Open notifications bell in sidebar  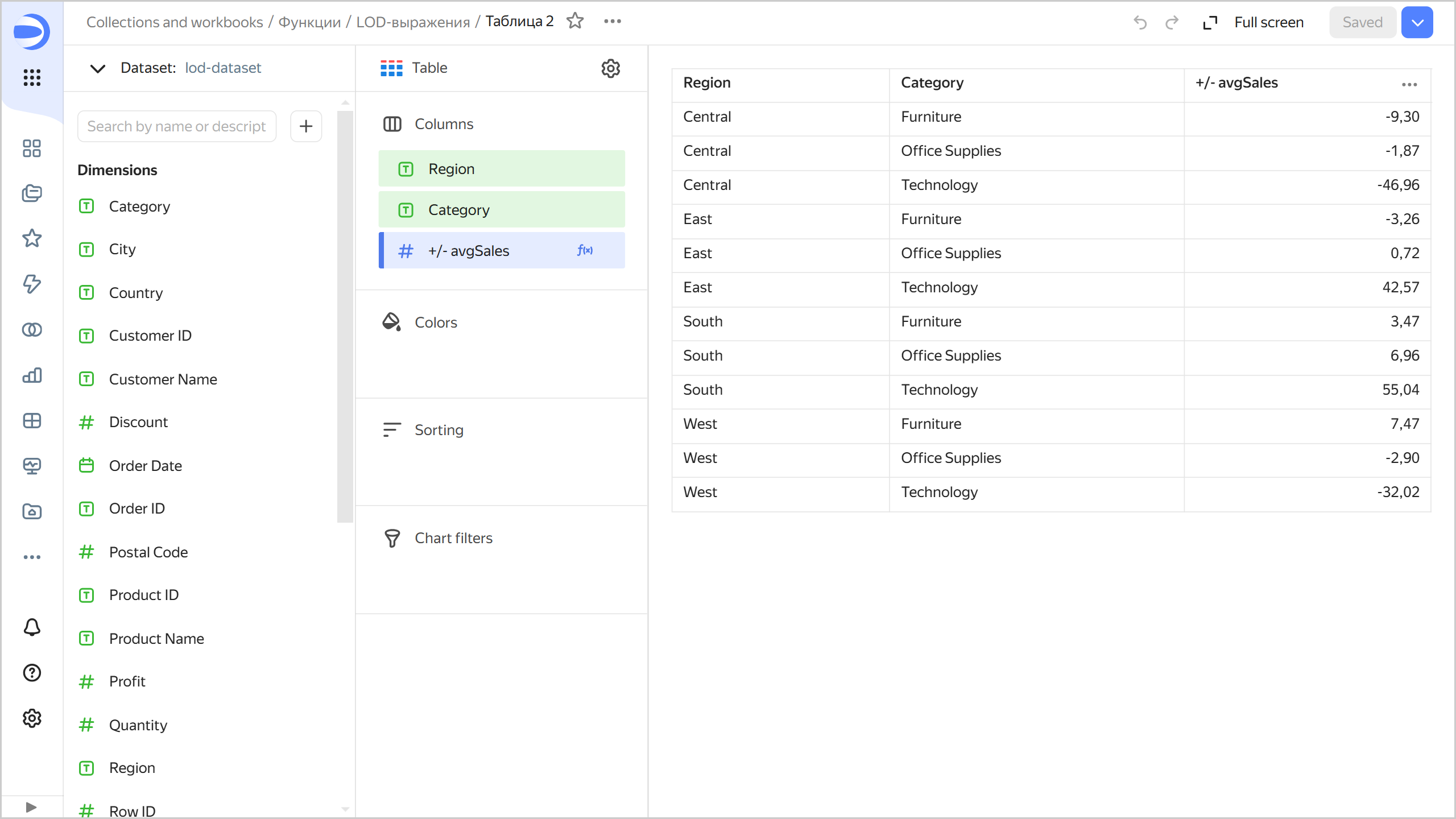coord(32,627)
